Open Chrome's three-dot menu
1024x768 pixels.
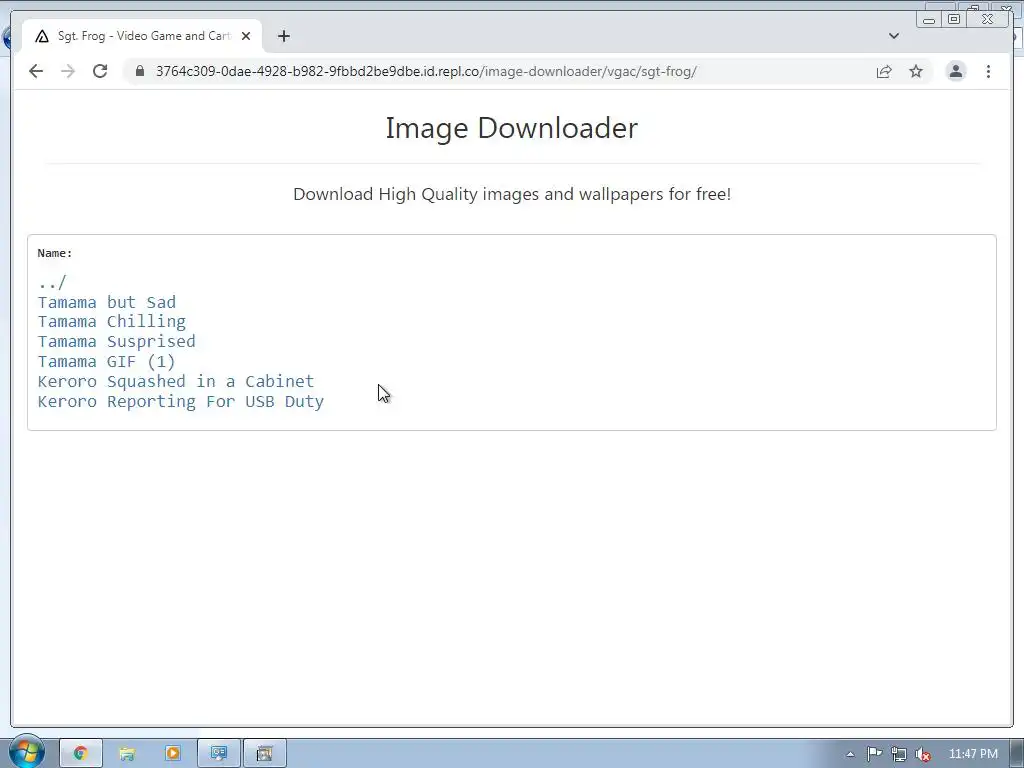(988, 71)
